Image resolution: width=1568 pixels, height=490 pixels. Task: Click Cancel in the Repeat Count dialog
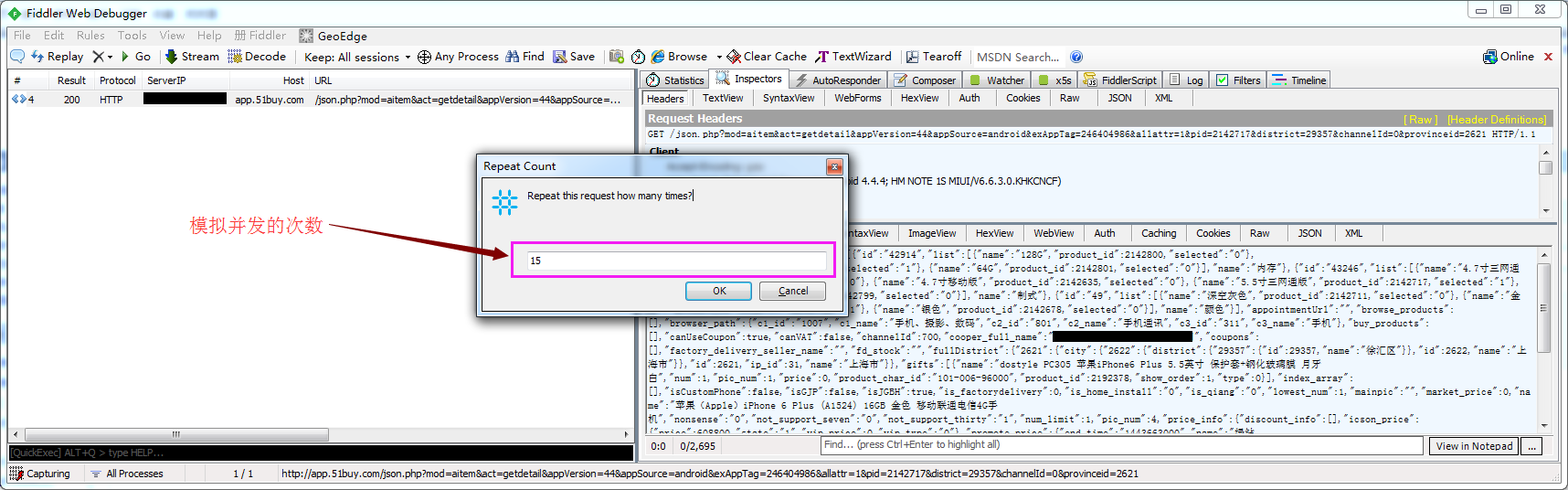792,291
